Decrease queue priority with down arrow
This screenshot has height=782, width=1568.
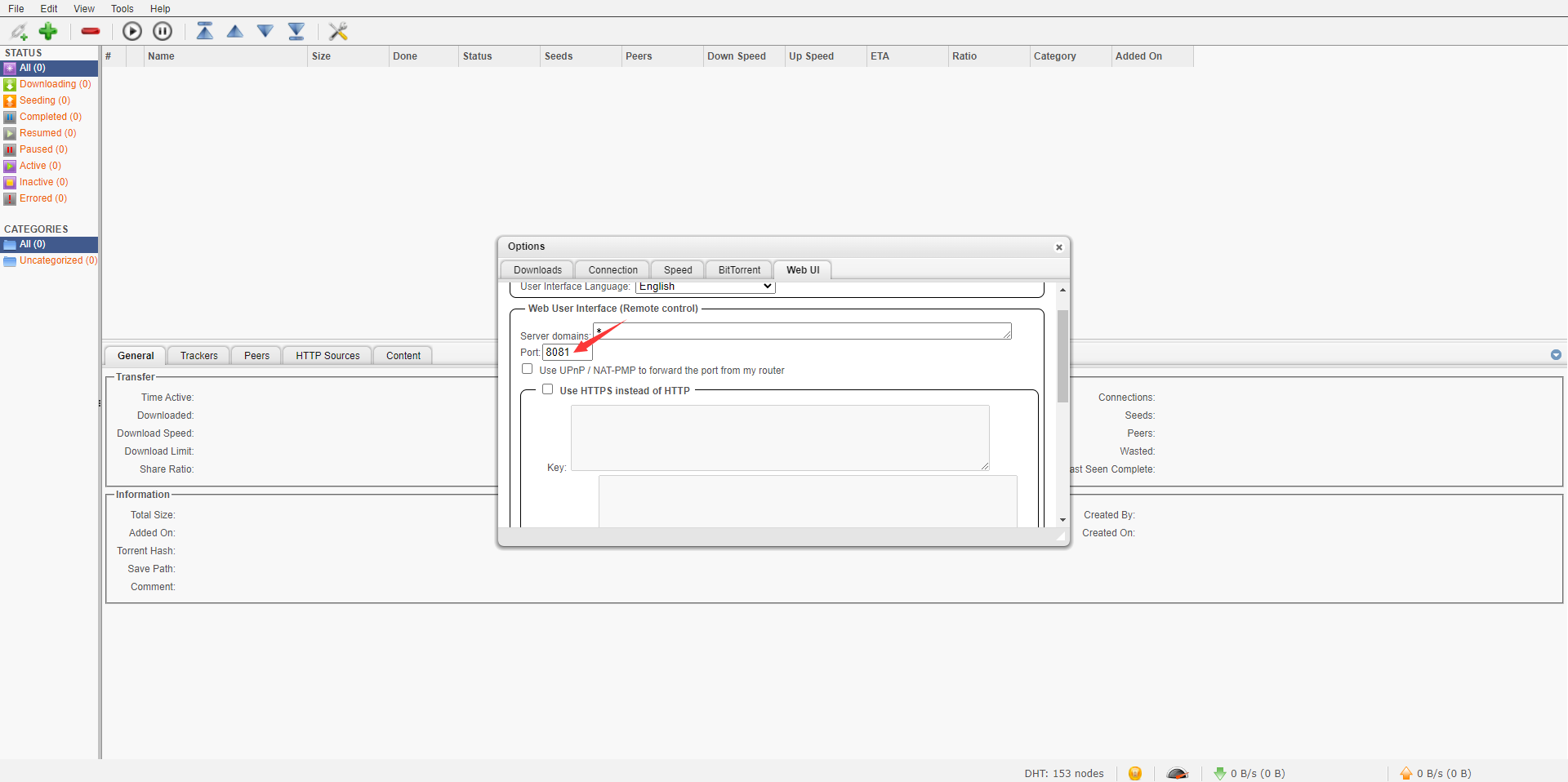[265, 31]
